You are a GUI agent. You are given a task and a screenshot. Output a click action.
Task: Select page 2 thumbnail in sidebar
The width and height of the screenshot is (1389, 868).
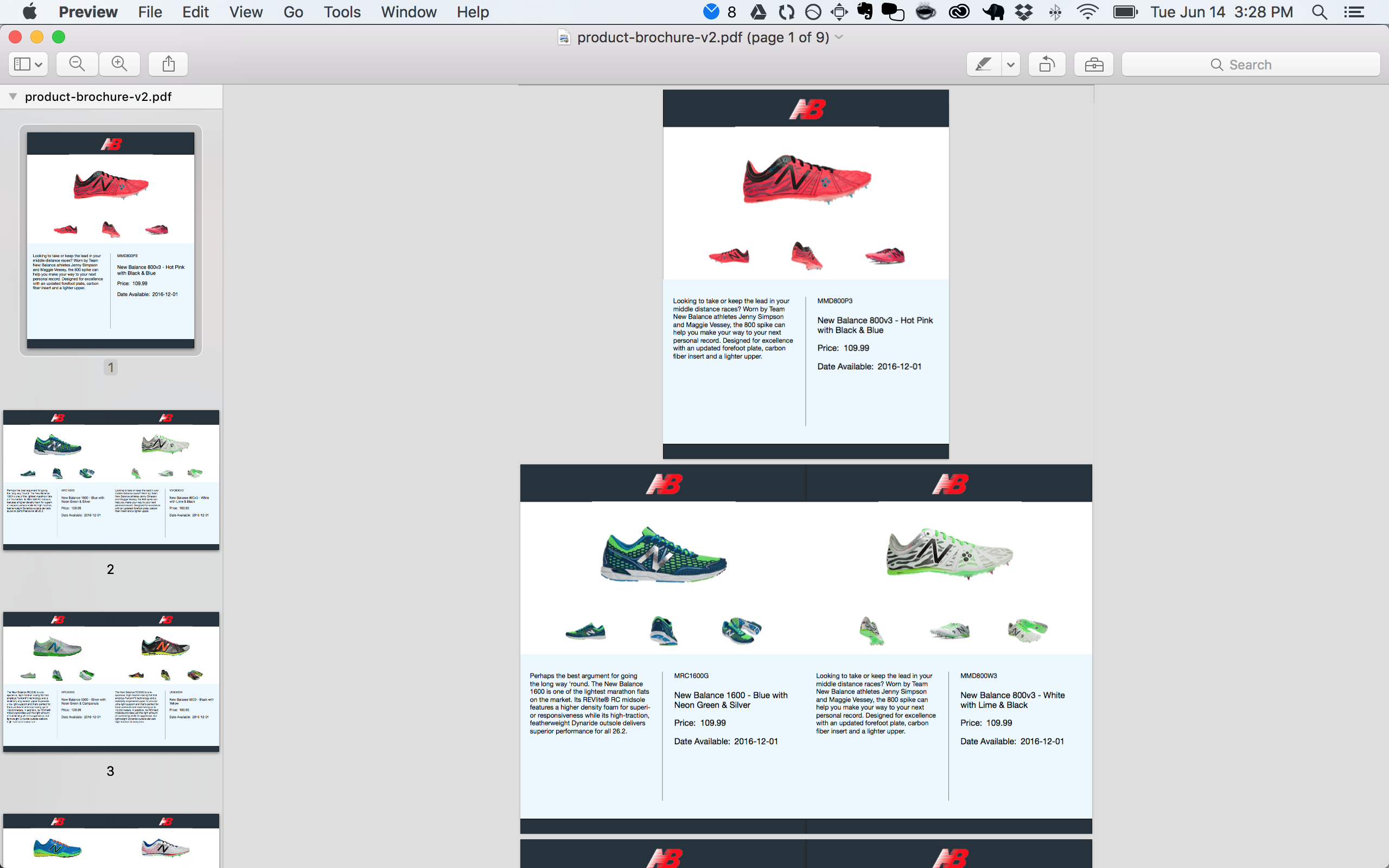coord(111,480)
